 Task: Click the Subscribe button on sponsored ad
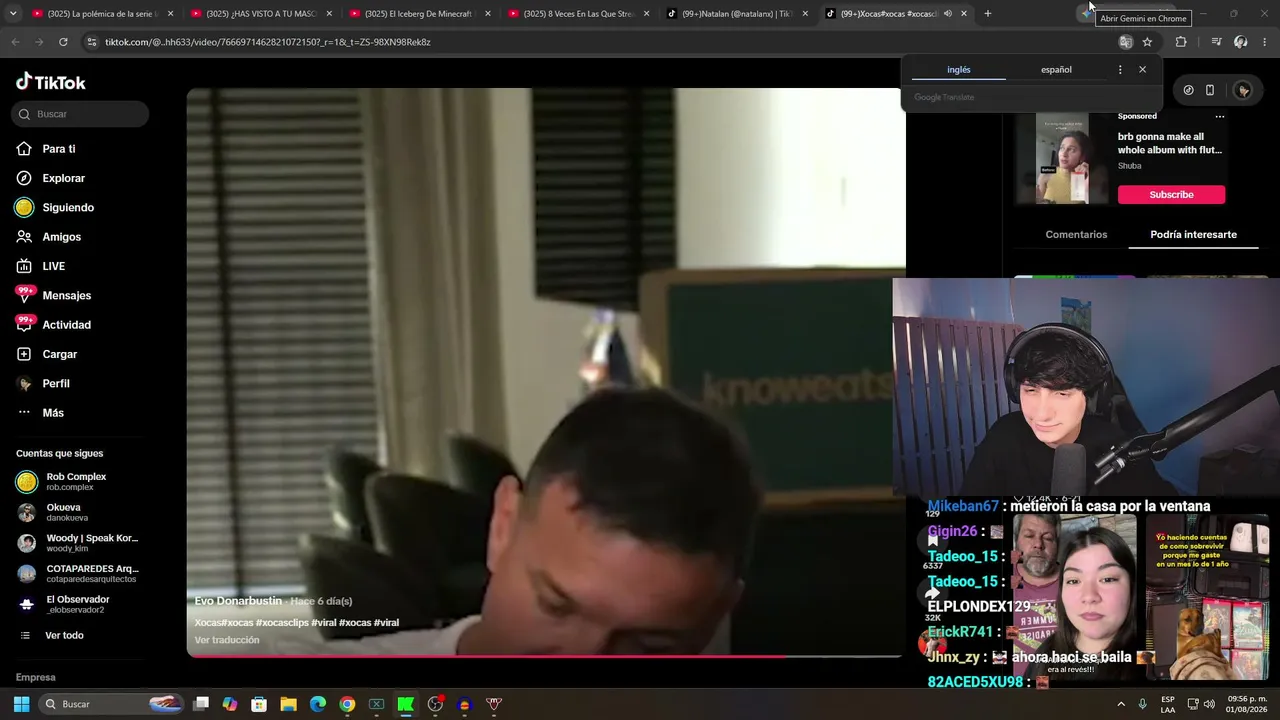(x=1171, y=195)
